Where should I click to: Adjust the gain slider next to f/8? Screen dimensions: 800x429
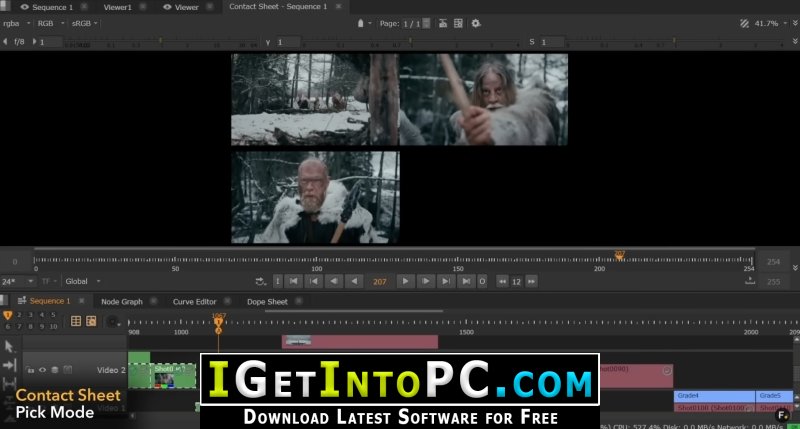[x=161, y=42]
